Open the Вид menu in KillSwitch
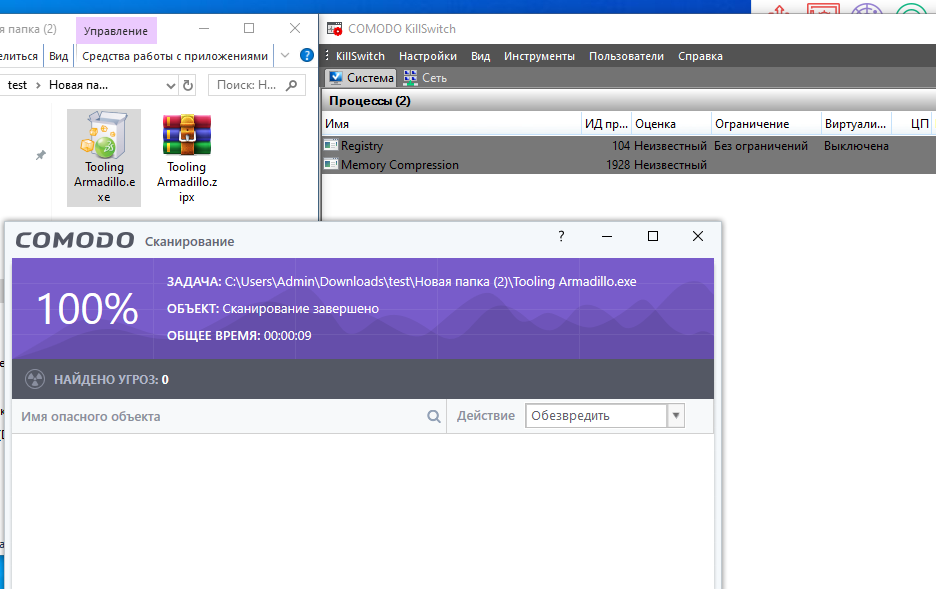936x589 pixels. click(481, 56)
